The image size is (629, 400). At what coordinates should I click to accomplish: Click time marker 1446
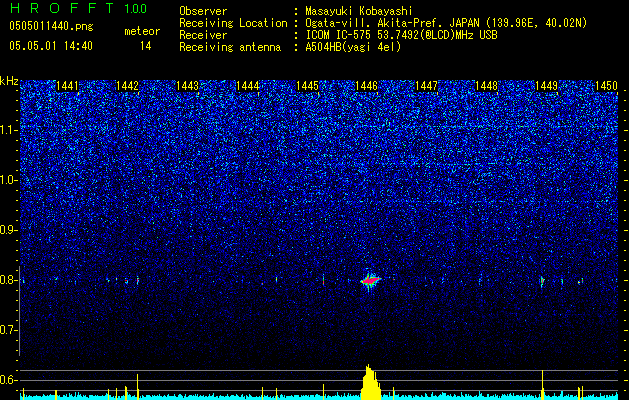pyautogui.click(x=367, y=86)
